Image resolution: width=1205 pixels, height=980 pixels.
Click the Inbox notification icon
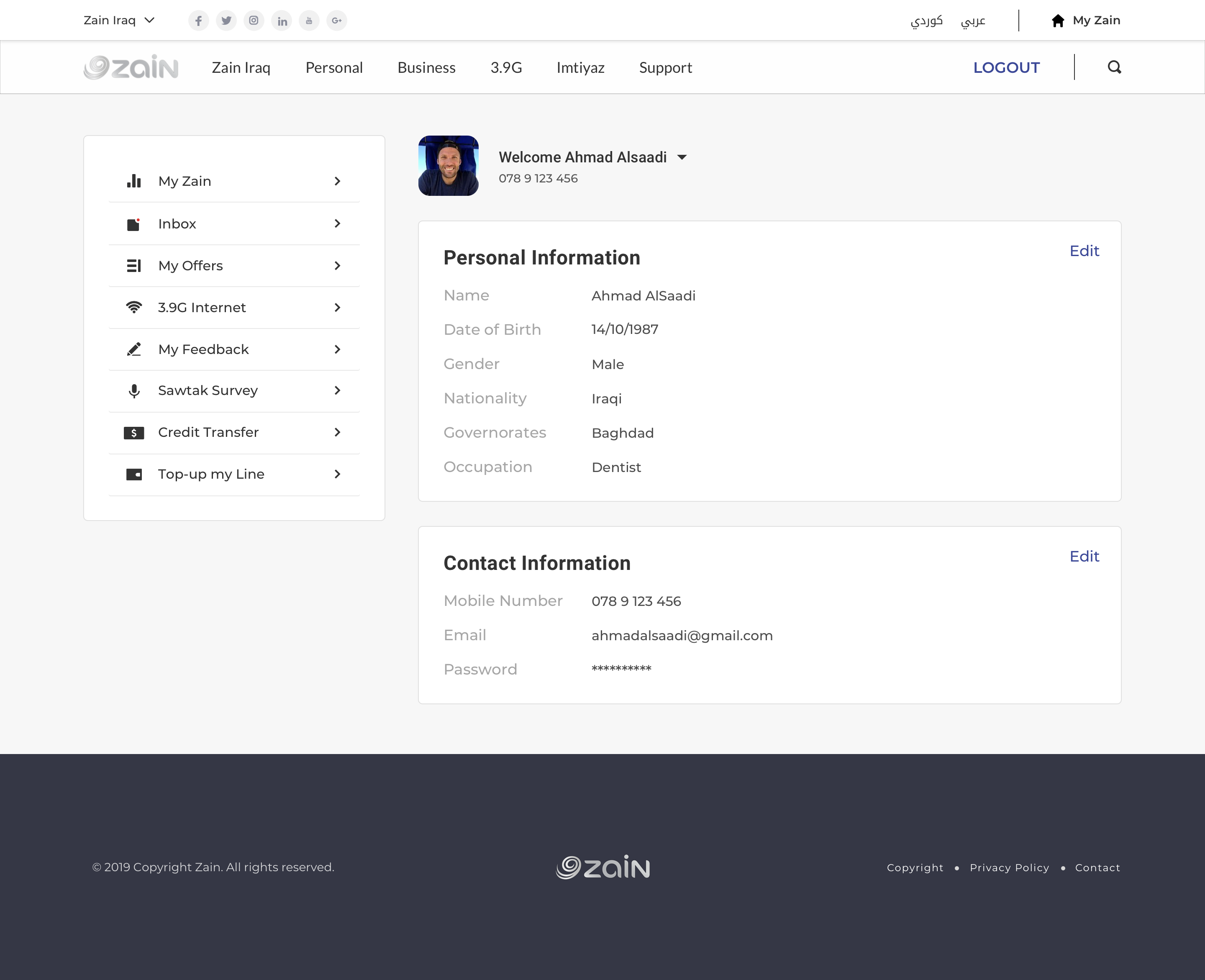click(134, 224)
